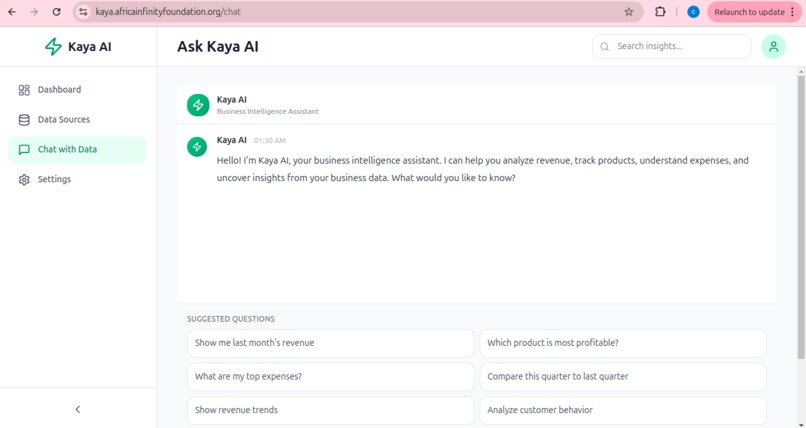Viewport: 806px width, 428px height.
Task: Open the Chrome profile avatar
Action: (x=693, y=12)
